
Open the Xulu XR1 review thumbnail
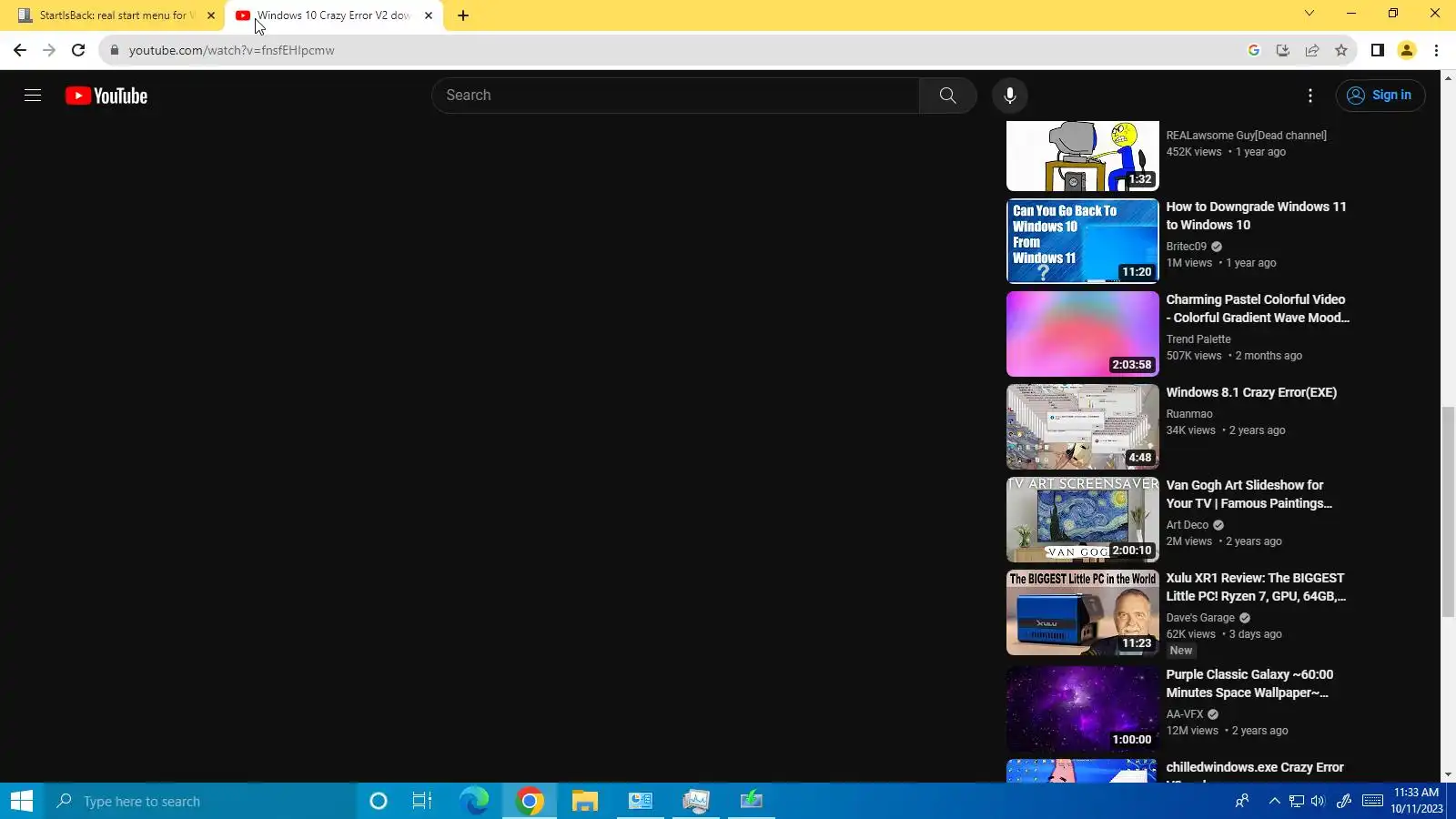click(x=1083, y=612)
